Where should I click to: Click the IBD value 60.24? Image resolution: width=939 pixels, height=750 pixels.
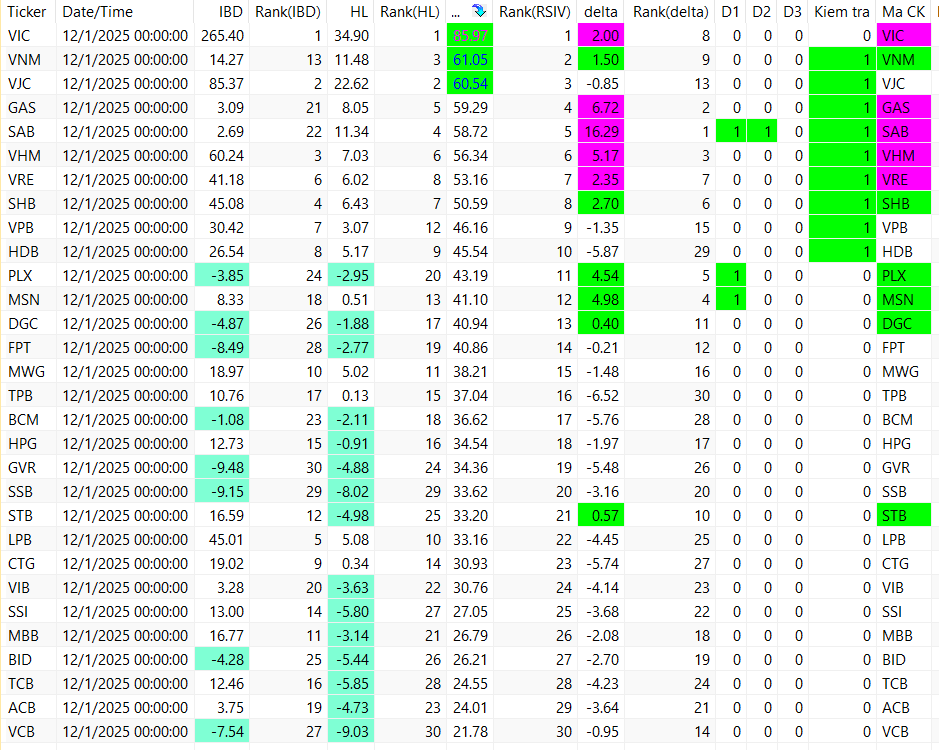click(x=226, y=156)
